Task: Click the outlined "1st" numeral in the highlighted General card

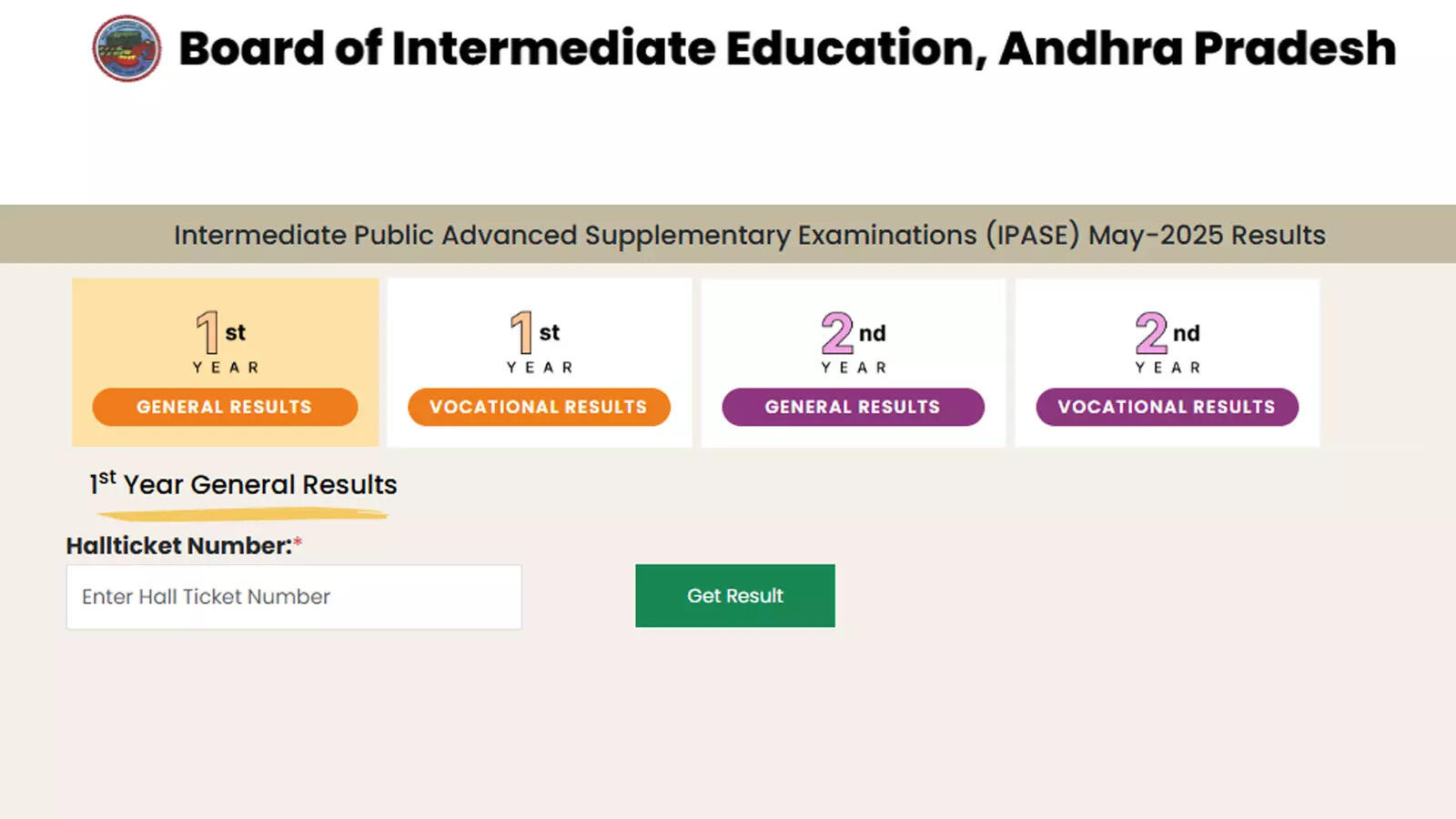Action: click(x=208, y=332)
